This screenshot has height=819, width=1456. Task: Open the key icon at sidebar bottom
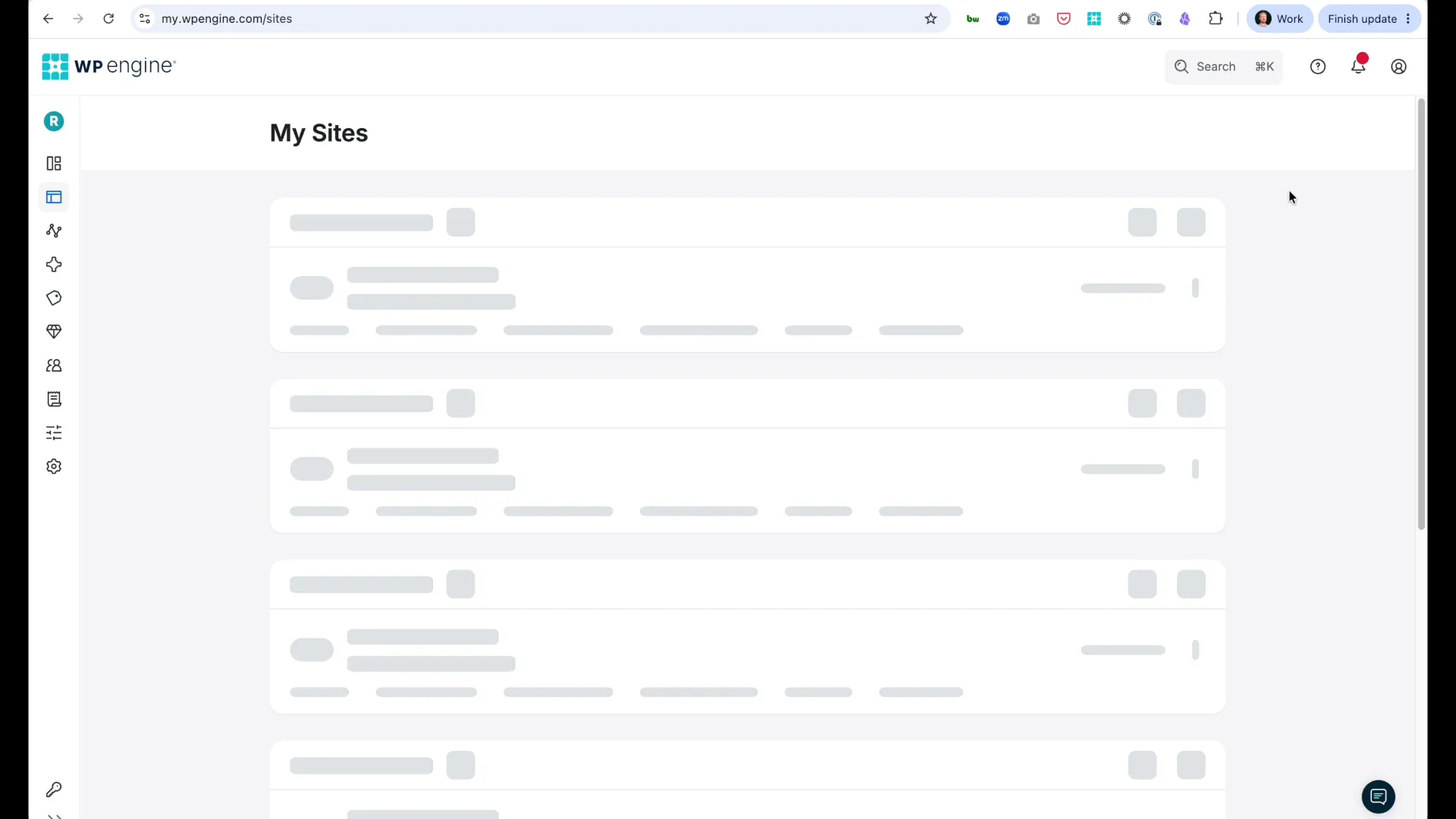point(54,790)
